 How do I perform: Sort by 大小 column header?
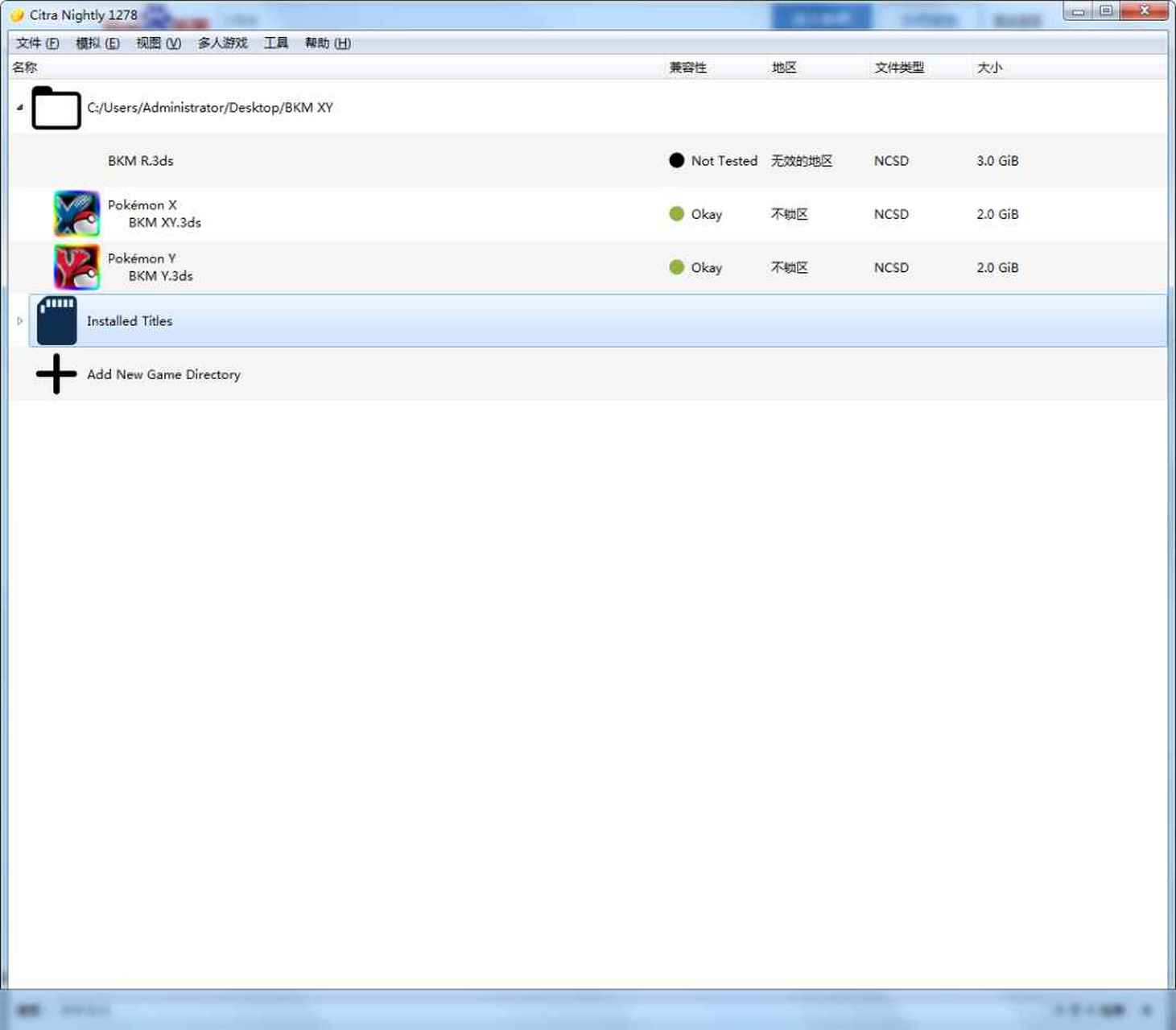[989, 67]
